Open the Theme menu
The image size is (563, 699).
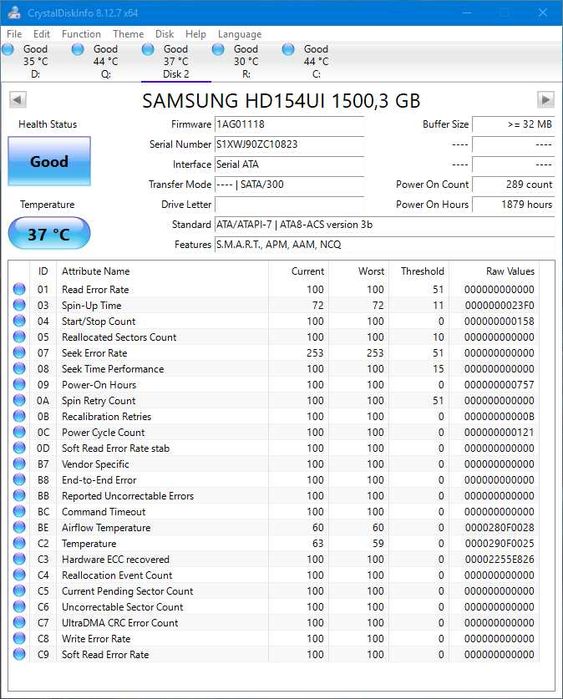click(128, 34)
